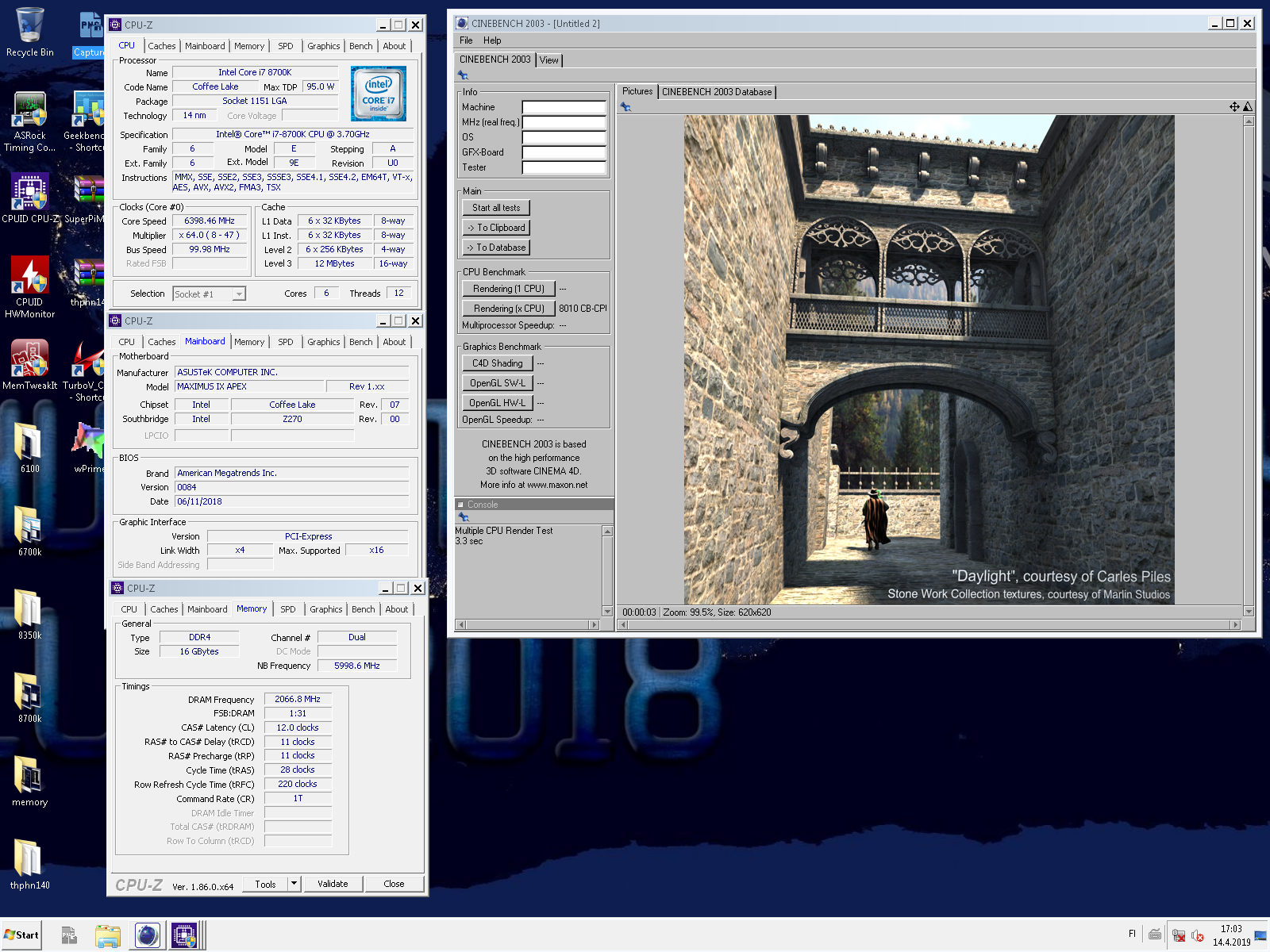Open the 8700k folder on desktop
The image size is (1270, 952).
(29, 697)
